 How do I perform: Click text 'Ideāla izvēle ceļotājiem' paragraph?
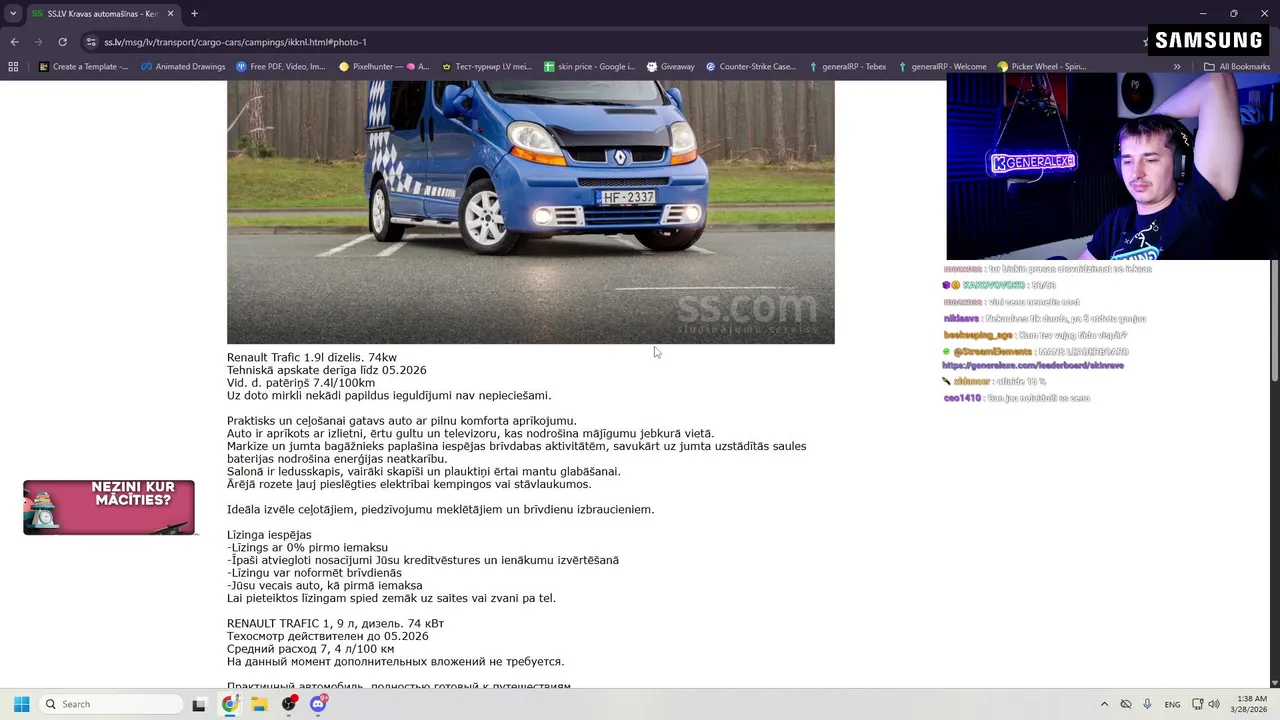(441, 509)
